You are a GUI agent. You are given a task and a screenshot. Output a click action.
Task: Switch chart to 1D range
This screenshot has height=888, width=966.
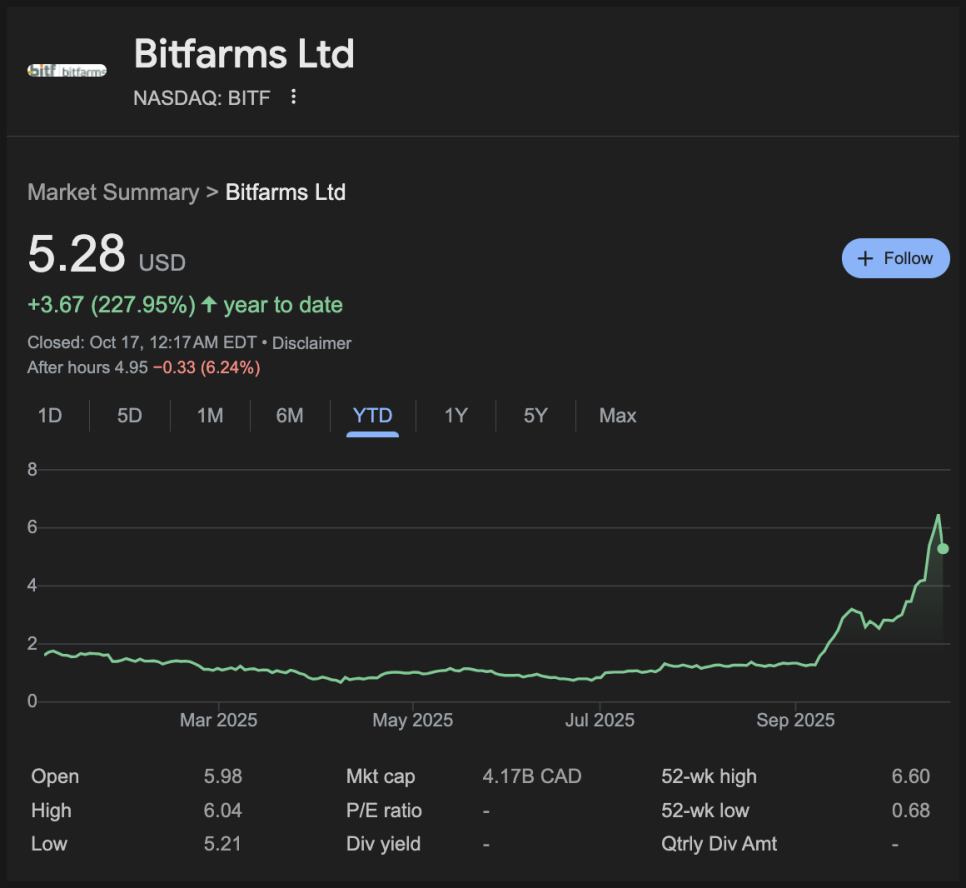50,416
